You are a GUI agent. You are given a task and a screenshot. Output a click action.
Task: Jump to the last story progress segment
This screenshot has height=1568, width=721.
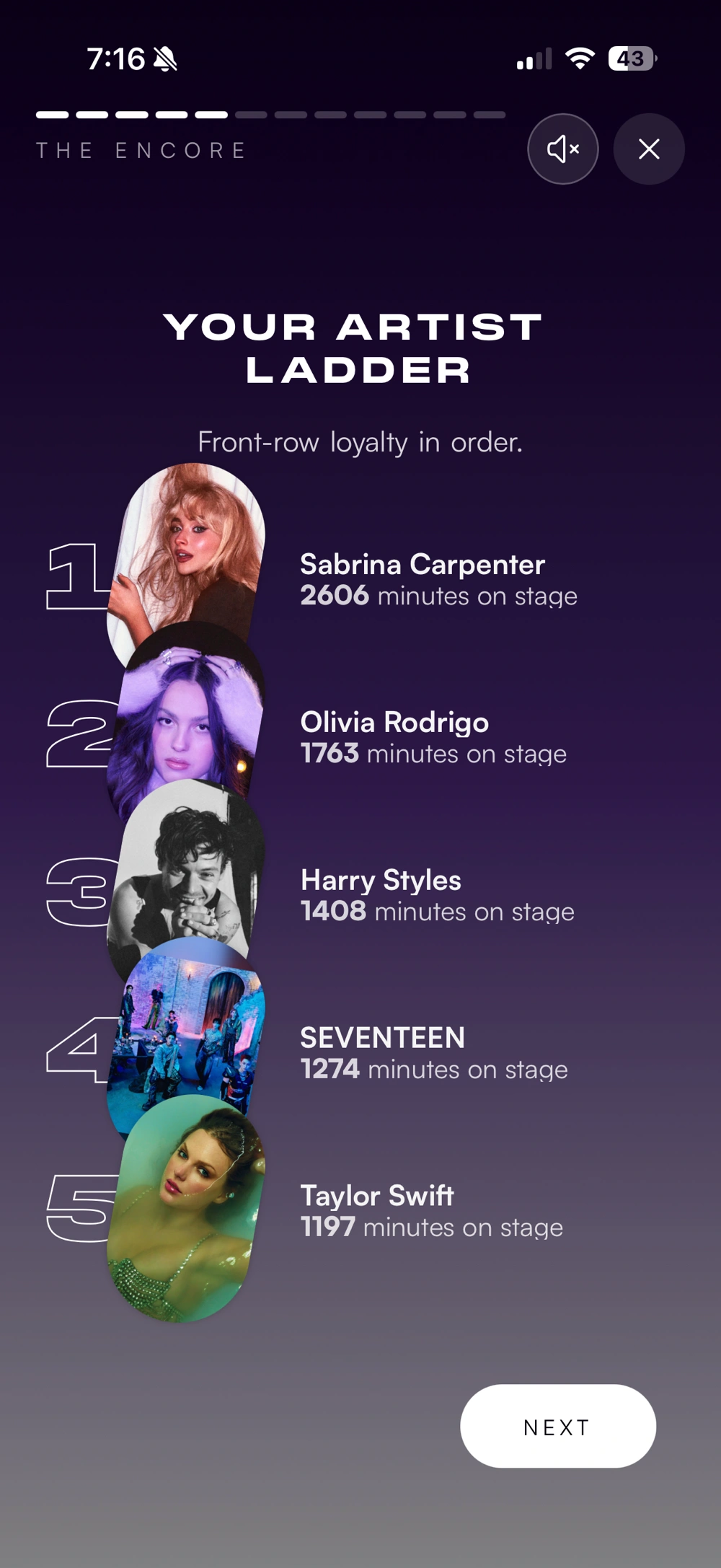490,115
